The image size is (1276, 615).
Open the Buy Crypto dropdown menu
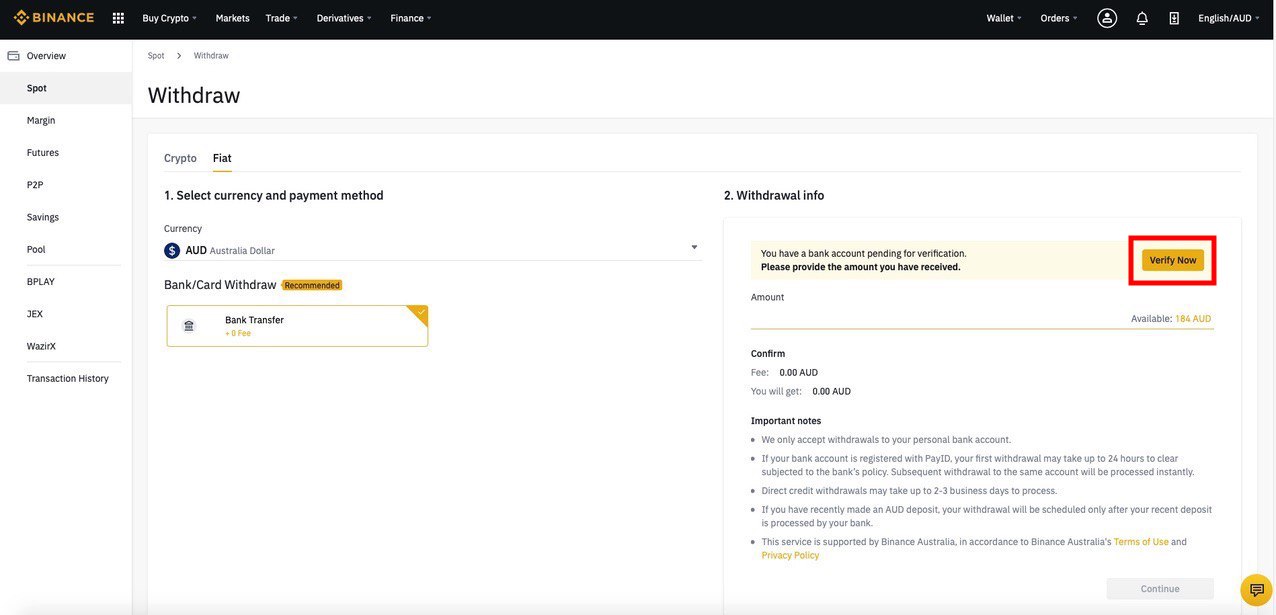[x=169, y=18]
